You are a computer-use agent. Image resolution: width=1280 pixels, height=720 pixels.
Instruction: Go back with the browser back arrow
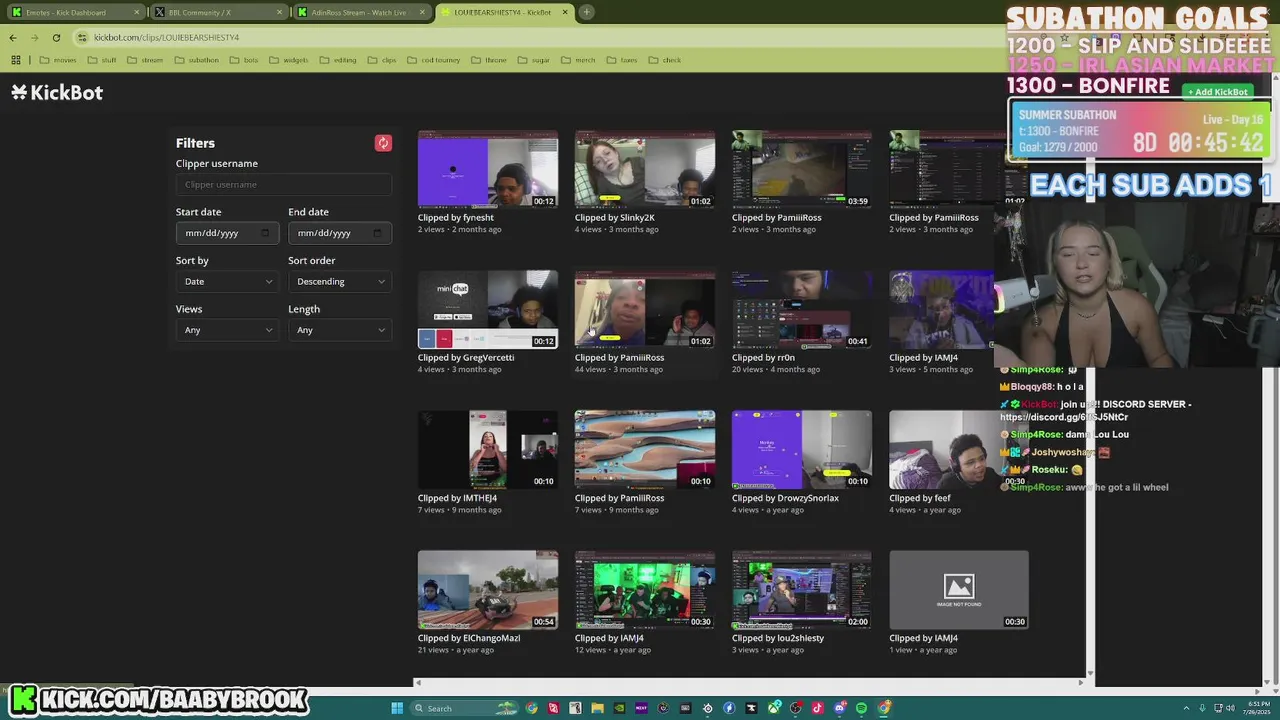click(x=13, y=37)
